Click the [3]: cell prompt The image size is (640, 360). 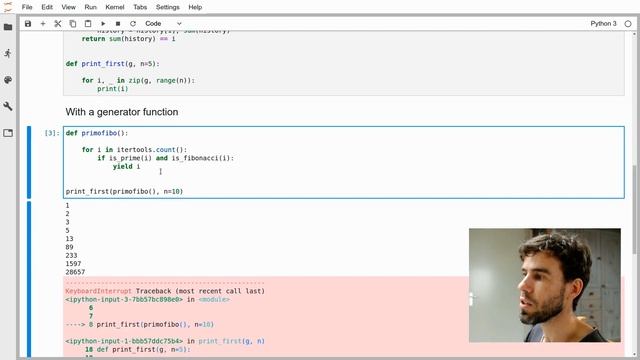click(52, 133)
